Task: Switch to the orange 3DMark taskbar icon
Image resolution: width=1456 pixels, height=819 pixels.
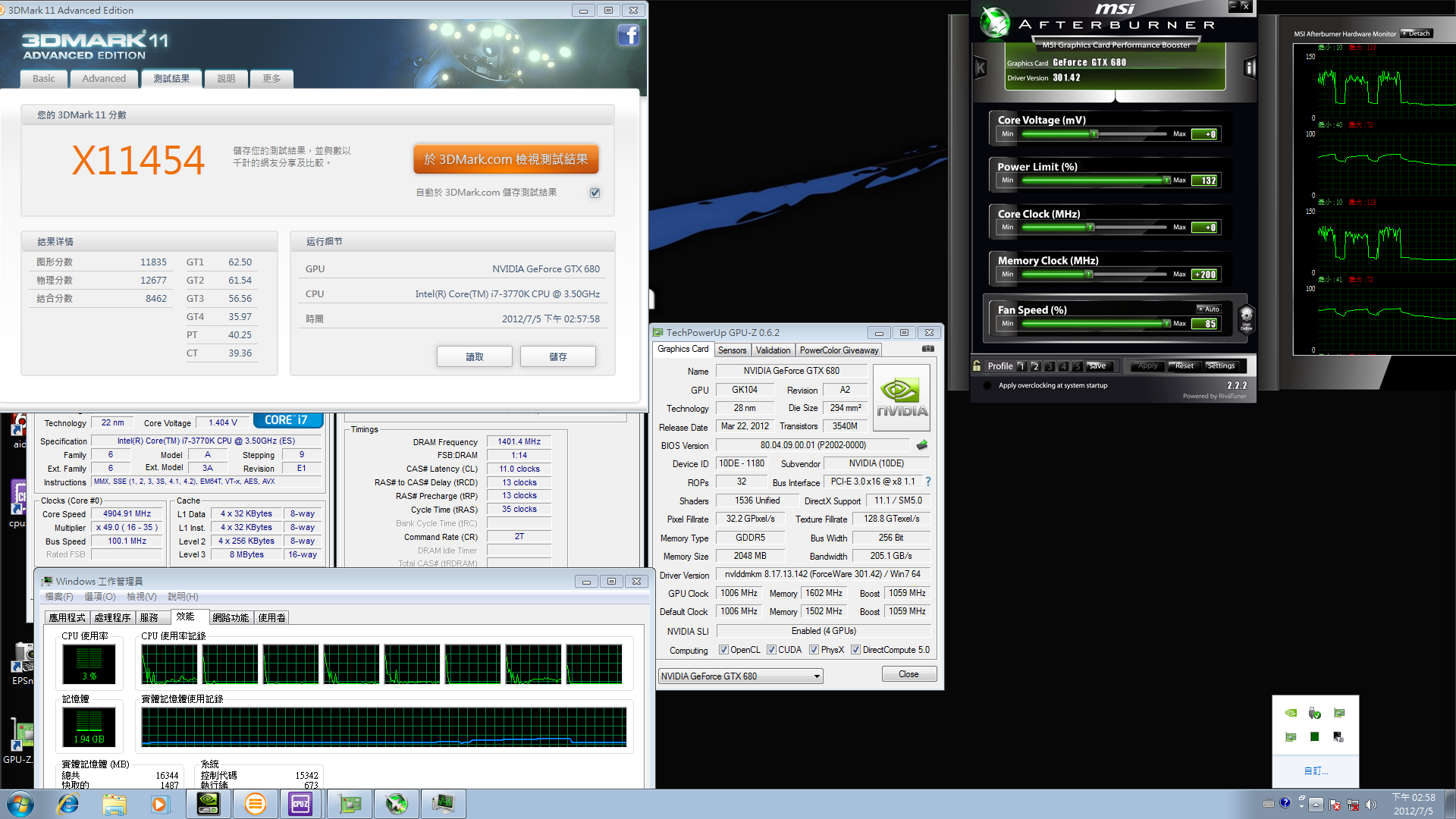Action: 256,804
